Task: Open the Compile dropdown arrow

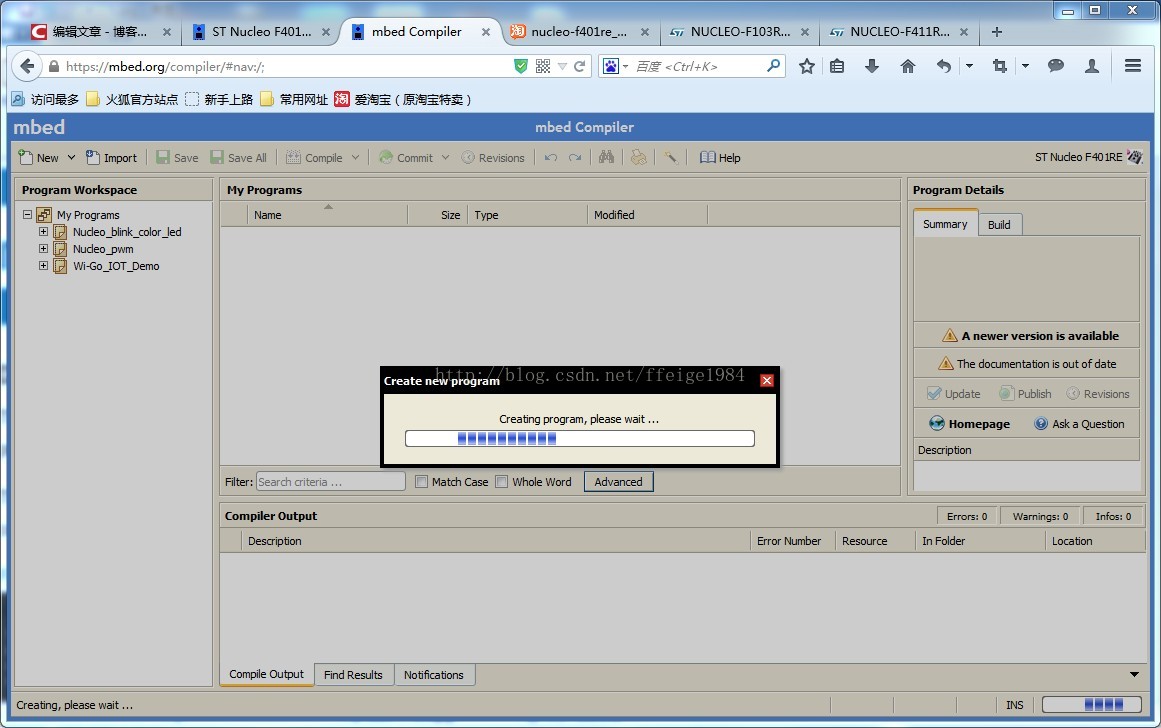Action: (355, 158)
